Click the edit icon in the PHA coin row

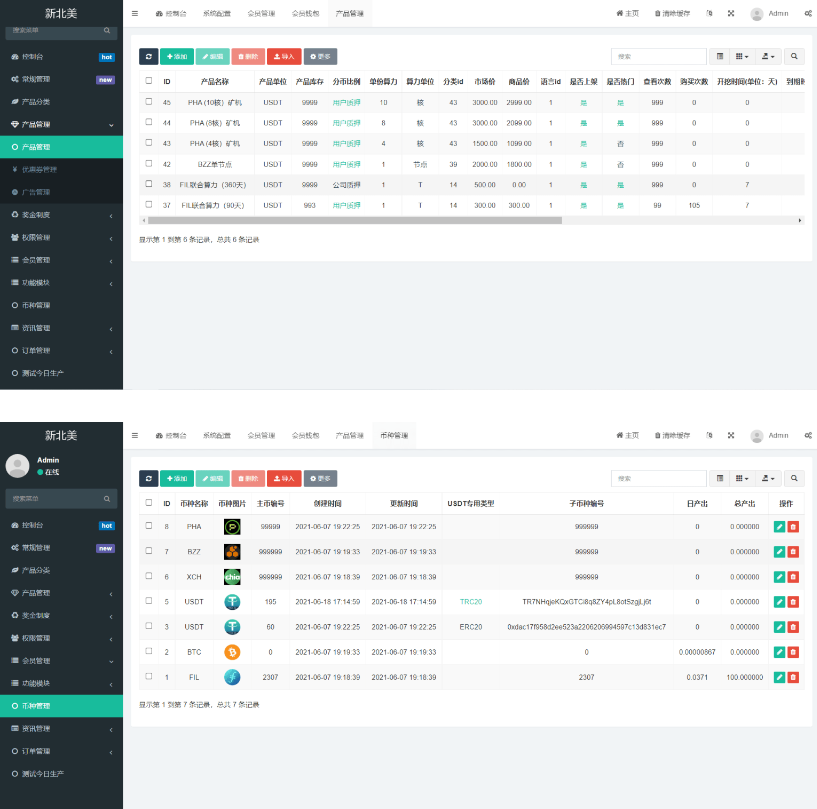(779, 526)
